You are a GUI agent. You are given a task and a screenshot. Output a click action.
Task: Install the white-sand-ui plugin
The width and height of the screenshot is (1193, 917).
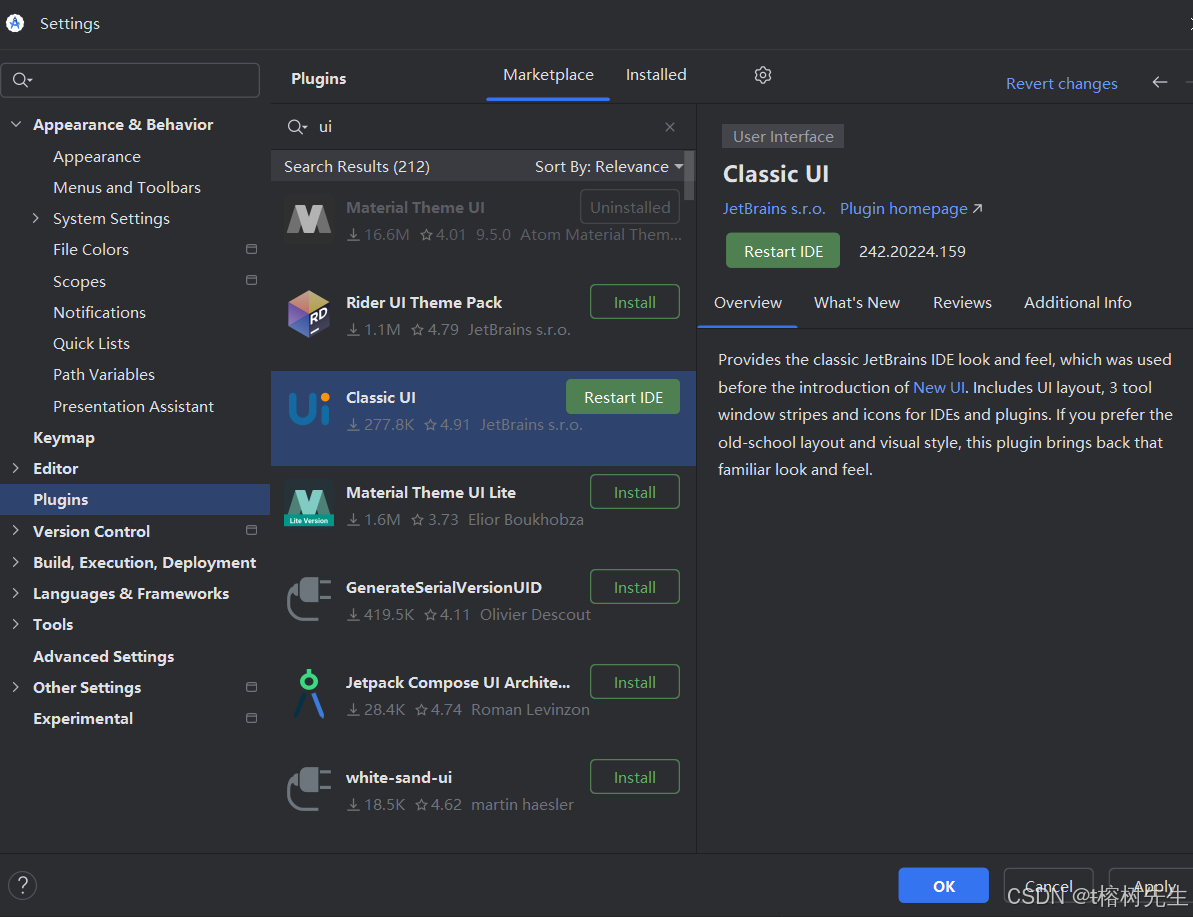635,777
